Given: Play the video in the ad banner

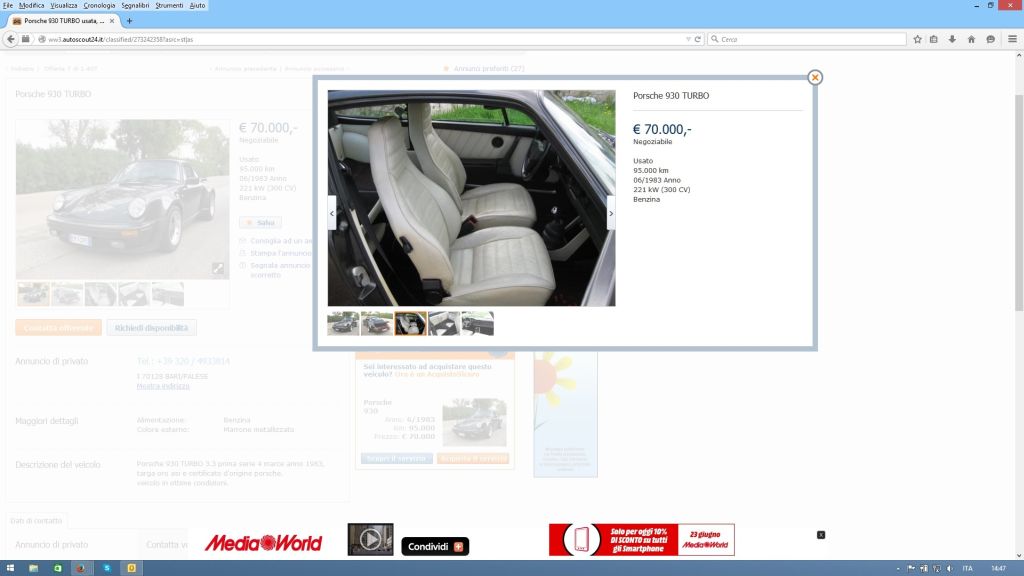Looking at the screenshot, I should 370,539.
